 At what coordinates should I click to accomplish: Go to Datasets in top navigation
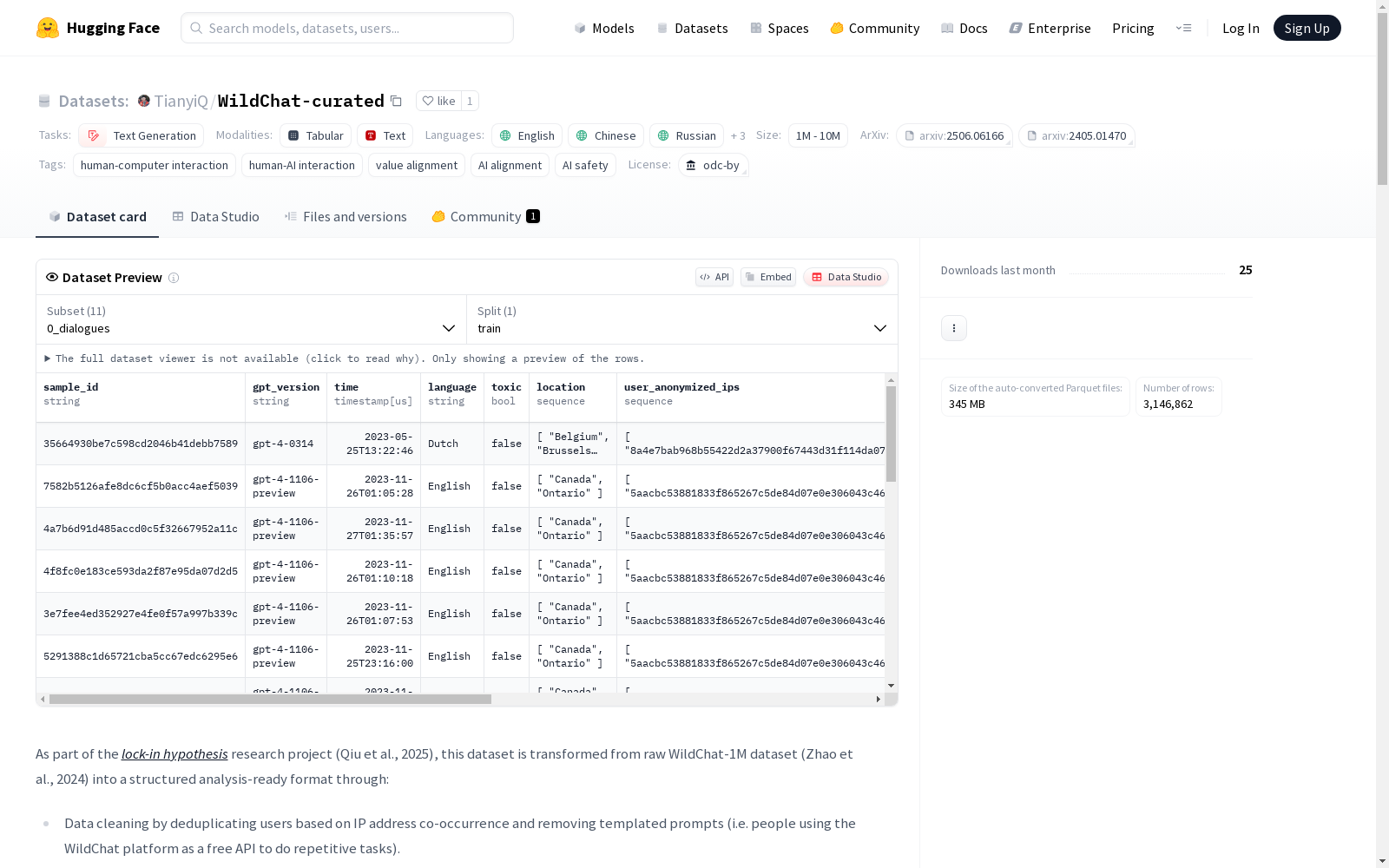tap(692, 28)
